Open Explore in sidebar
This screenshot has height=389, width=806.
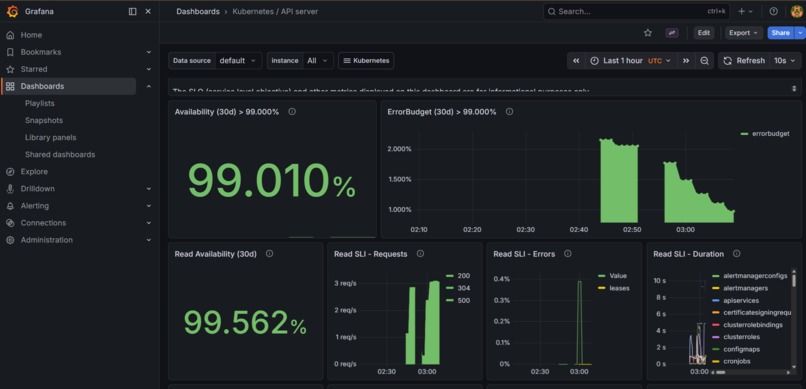point(34,172)
